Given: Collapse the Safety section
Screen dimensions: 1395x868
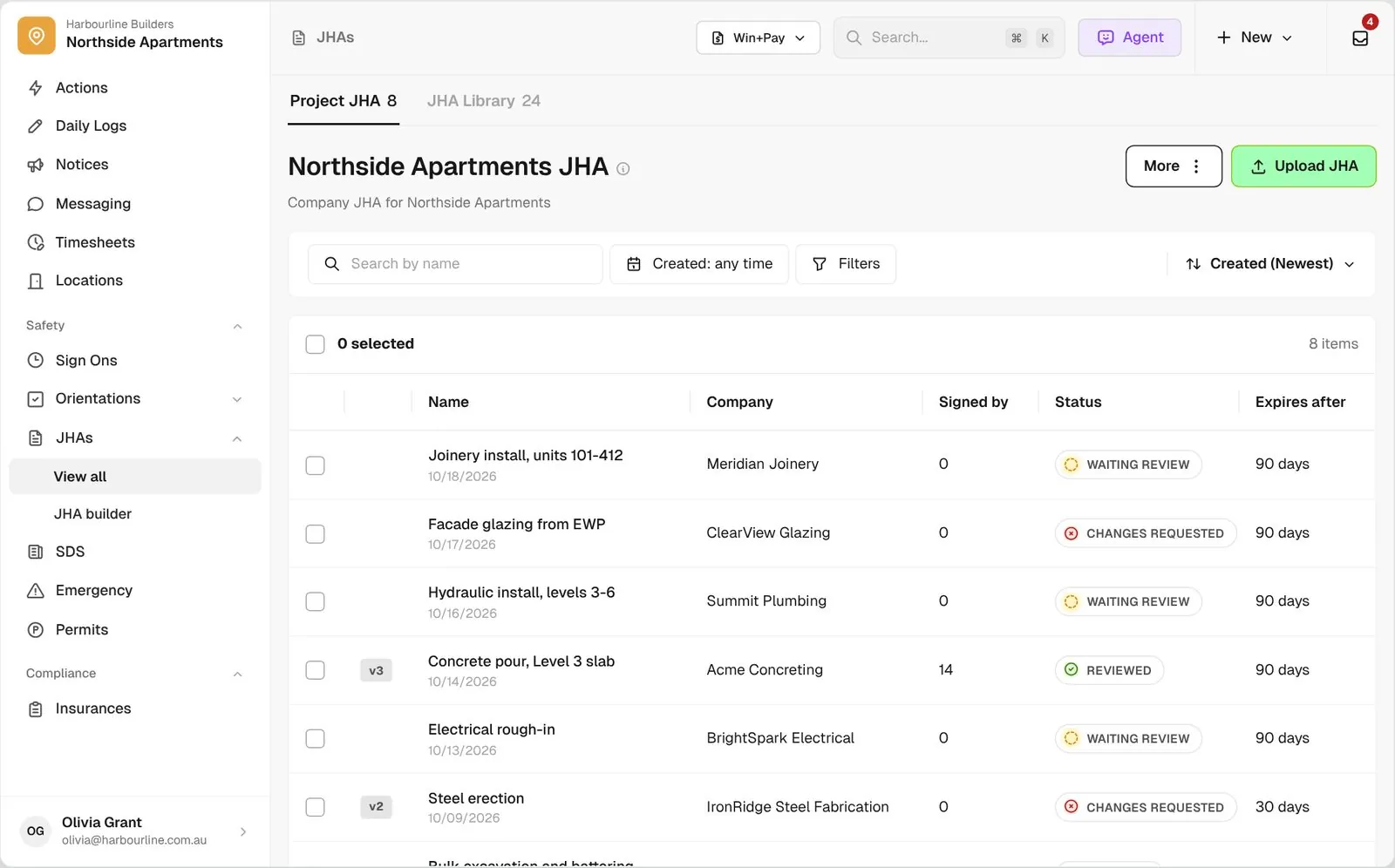Looking at the screenshot, I should click(237, 326).
